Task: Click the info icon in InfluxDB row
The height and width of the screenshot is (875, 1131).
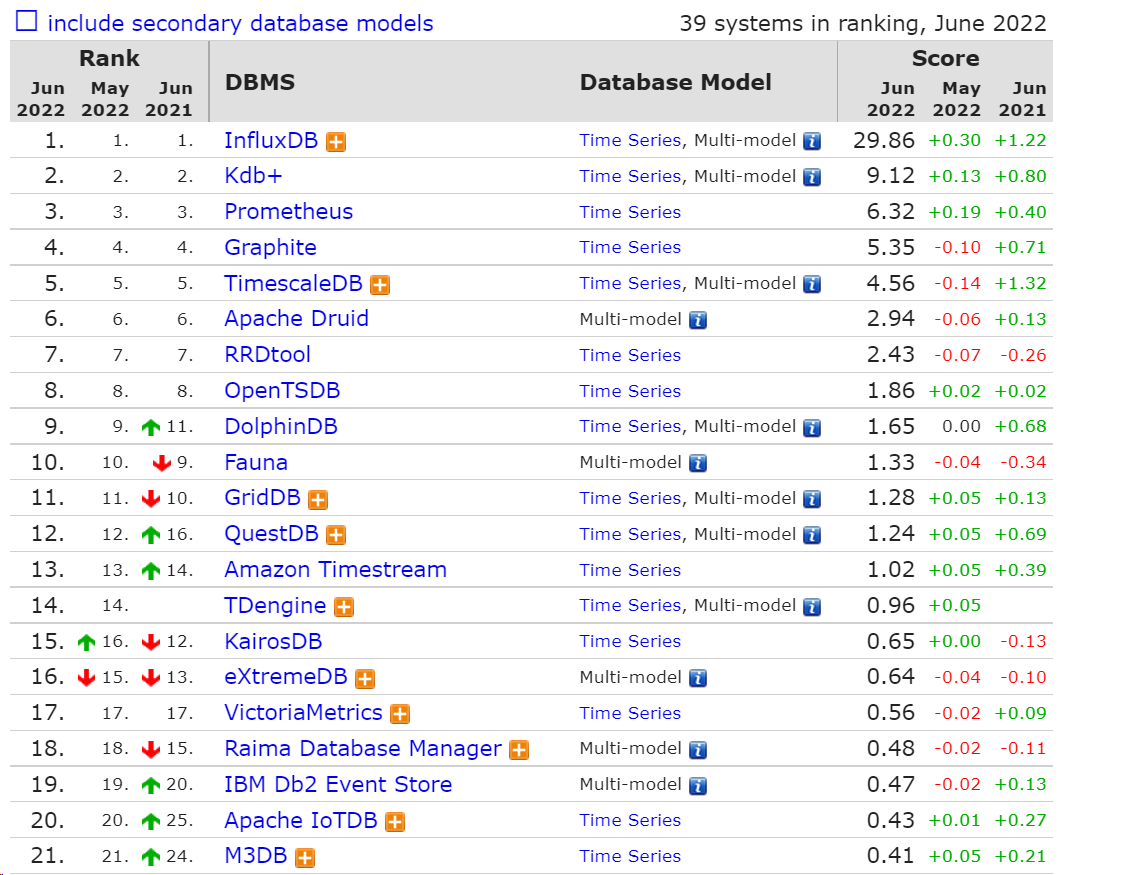Action: [x=812, y=141]
